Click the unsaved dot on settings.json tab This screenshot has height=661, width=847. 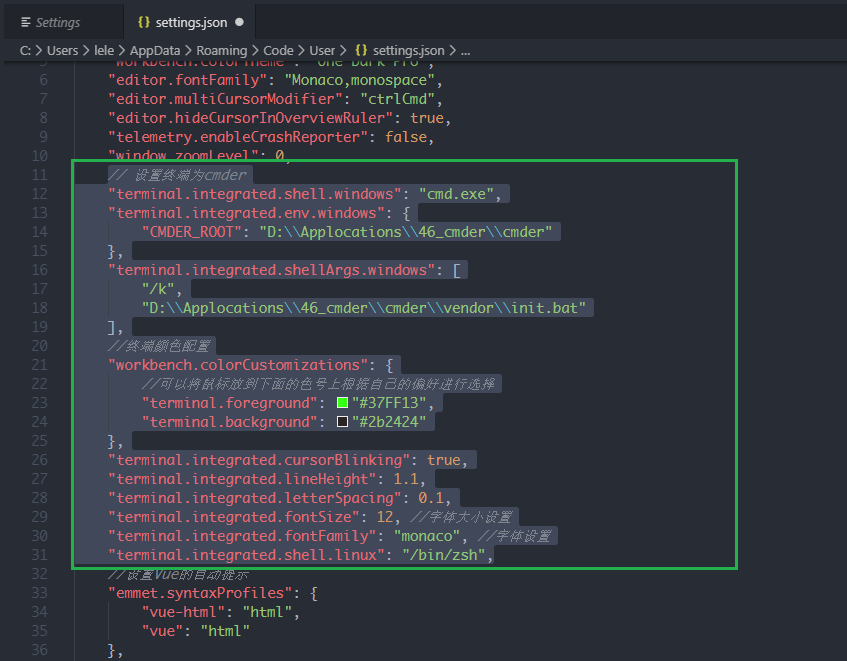tap(241, 22)
